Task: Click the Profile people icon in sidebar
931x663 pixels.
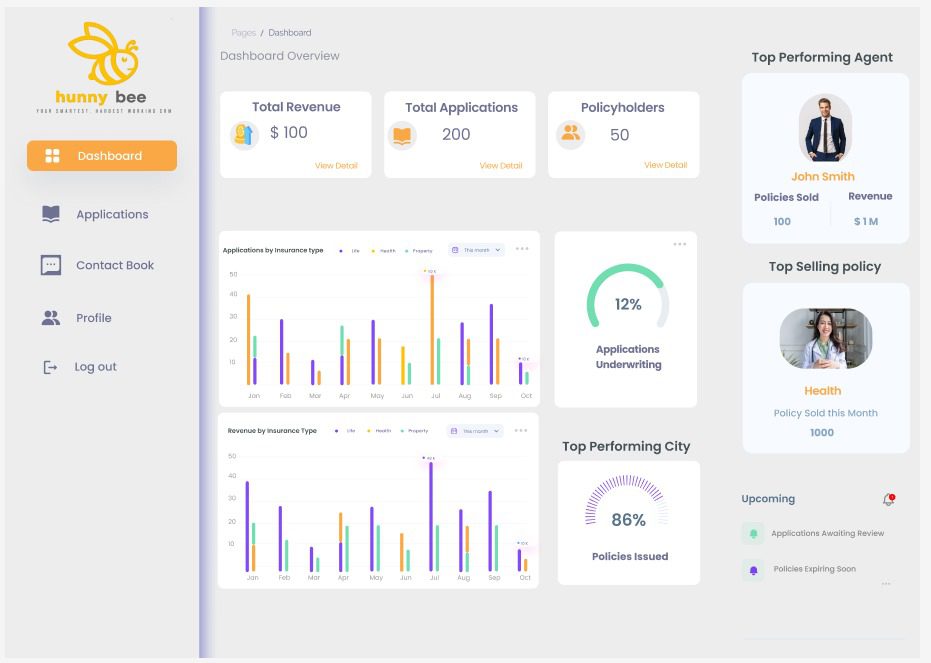Action: (x=51, y=318)
